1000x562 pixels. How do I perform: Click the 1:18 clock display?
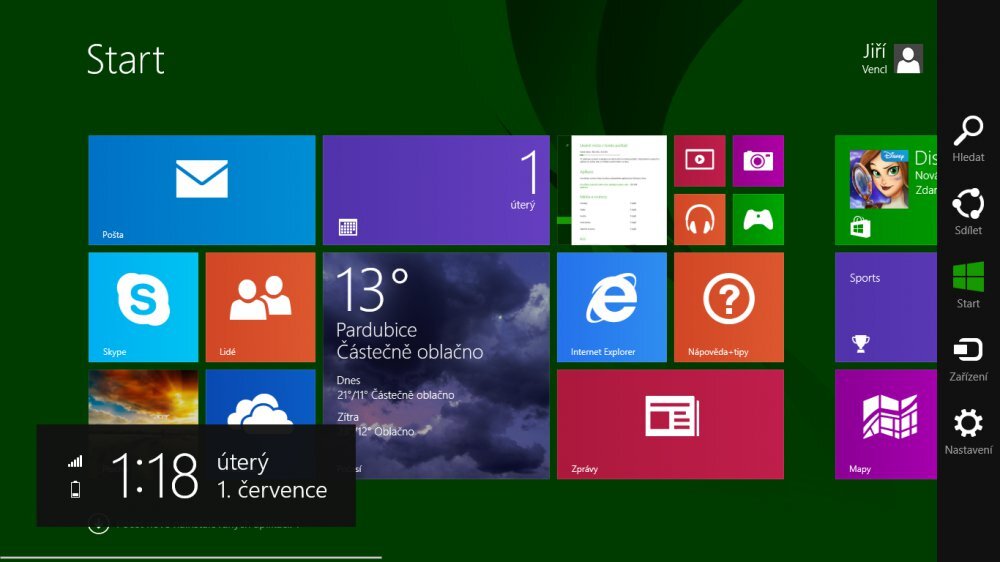154,476
